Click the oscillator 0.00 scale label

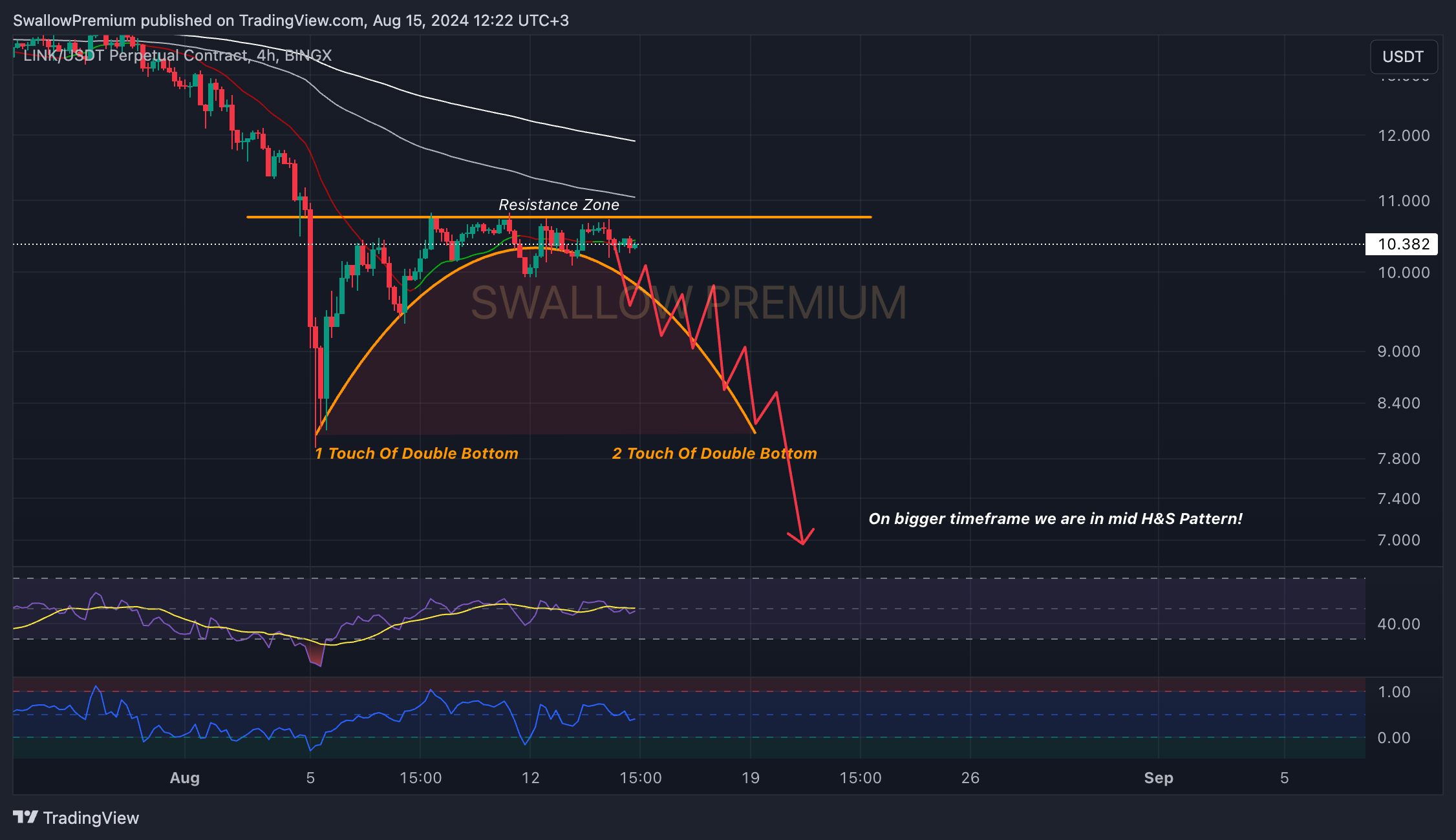click(1394, 738)
